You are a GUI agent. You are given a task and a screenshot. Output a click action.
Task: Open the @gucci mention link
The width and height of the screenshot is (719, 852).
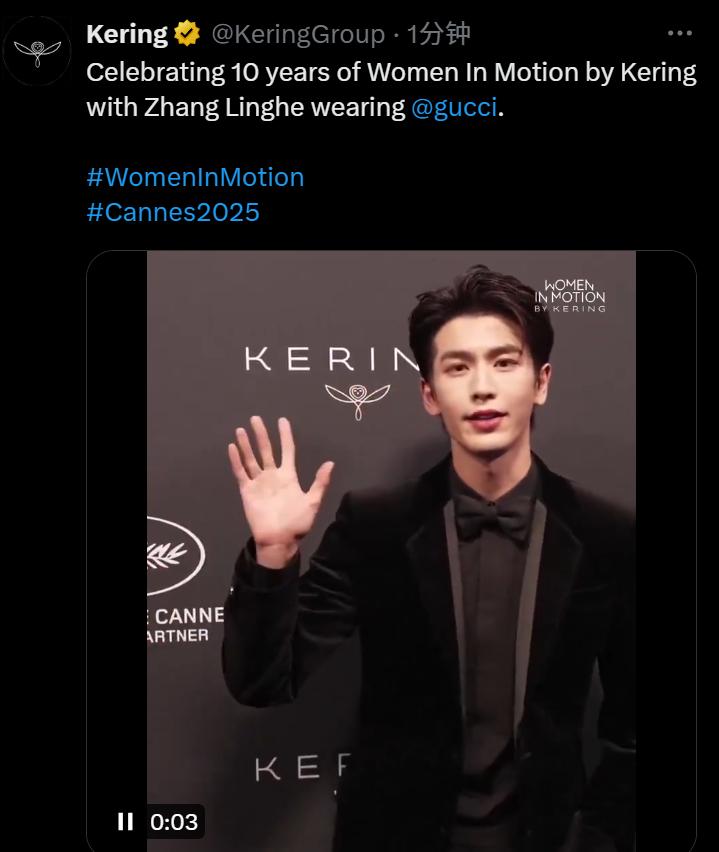(454, 107)
